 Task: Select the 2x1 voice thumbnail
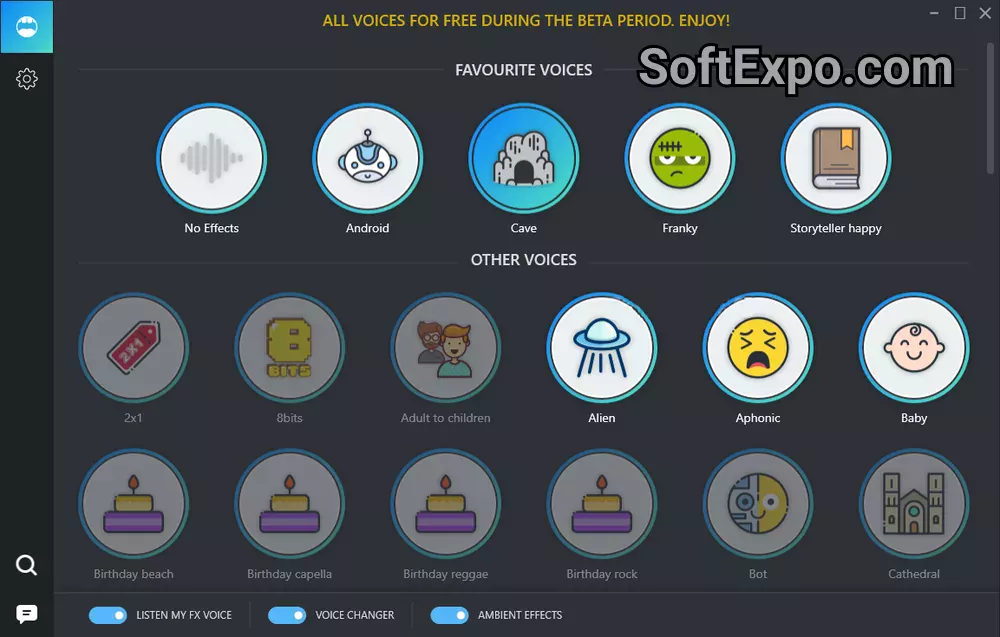click(134, 347)
